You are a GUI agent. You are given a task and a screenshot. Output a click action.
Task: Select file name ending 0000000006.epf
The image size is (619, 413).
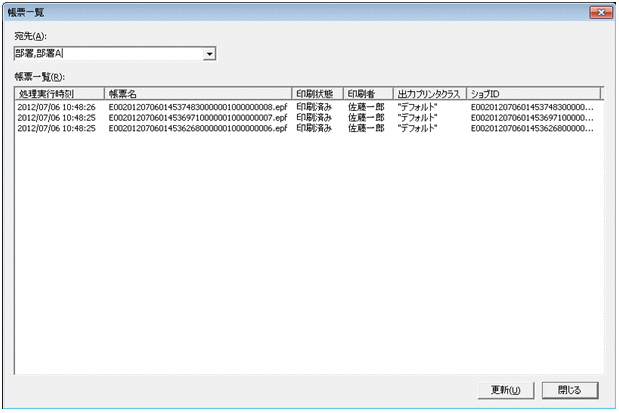tap(198, 128)
